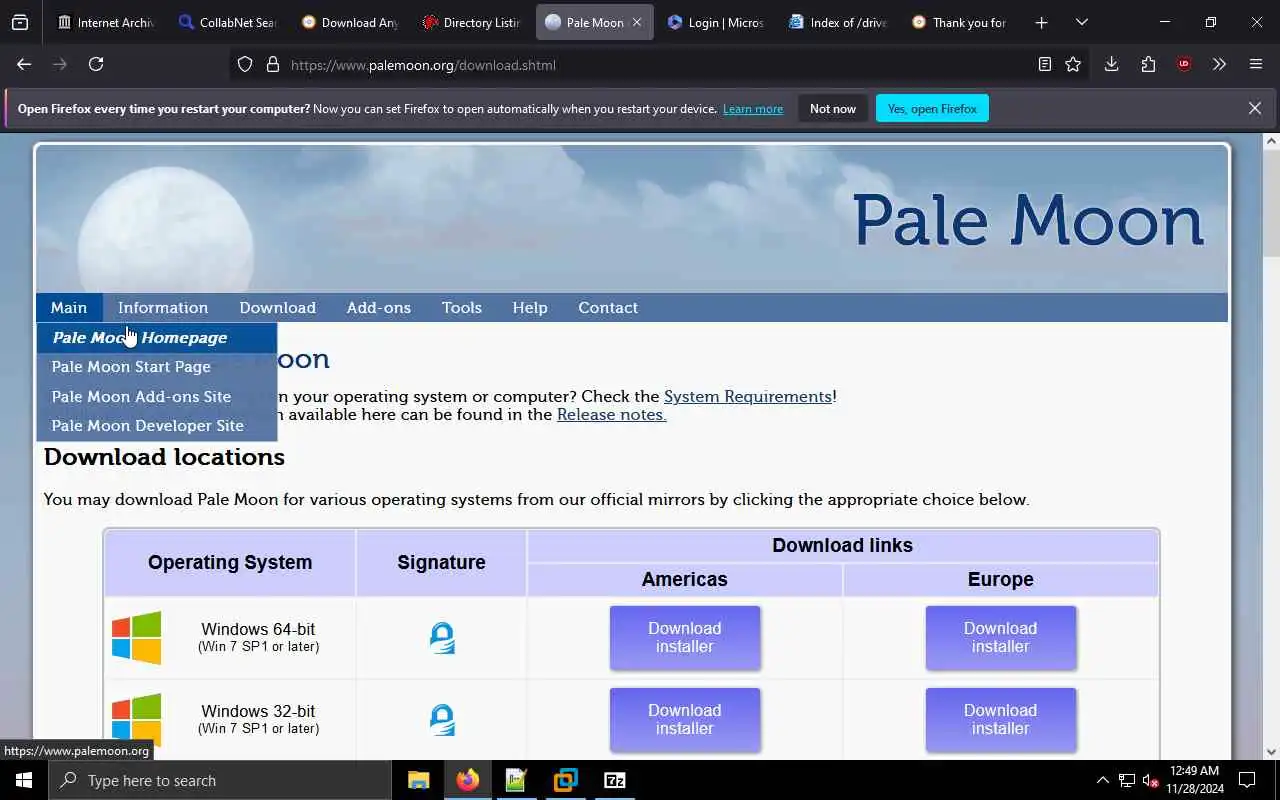Switch to the Index of /drive tab
1280x800 pixels.
point(838,22)
